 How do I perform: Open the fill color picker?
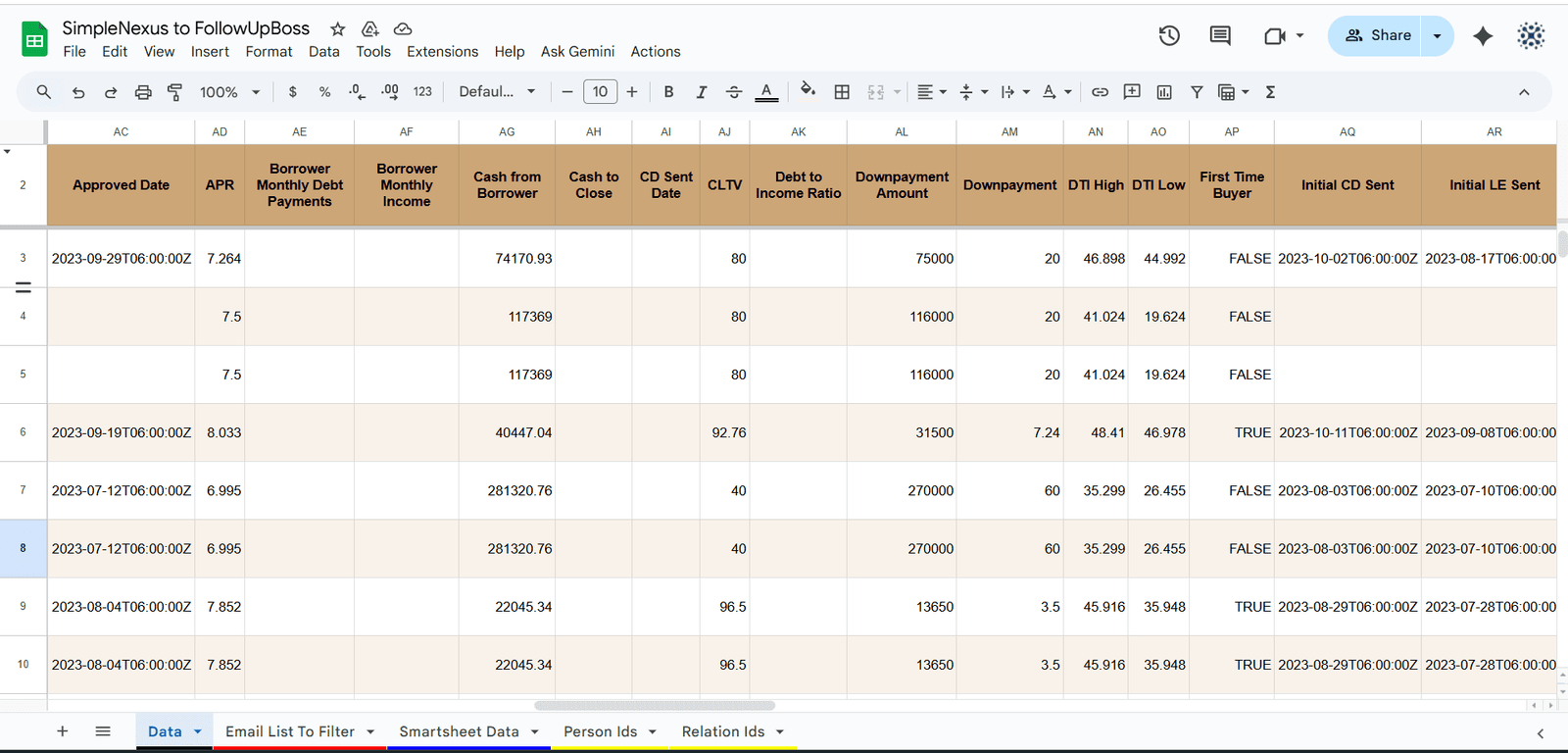coord(808,91)
